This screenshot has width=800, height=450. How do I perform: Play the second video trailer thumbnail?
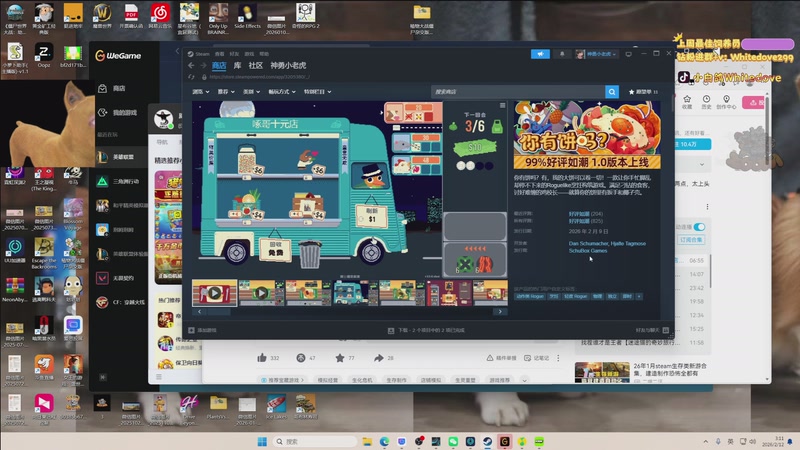pos(261,293)
